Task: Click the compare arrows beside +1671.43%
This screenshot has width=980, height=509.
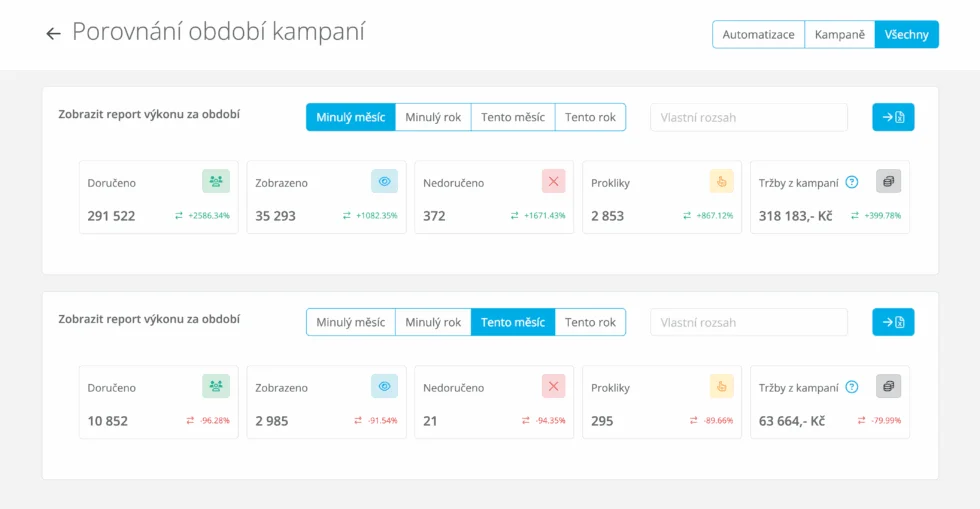Action: (x=514, y=216)
